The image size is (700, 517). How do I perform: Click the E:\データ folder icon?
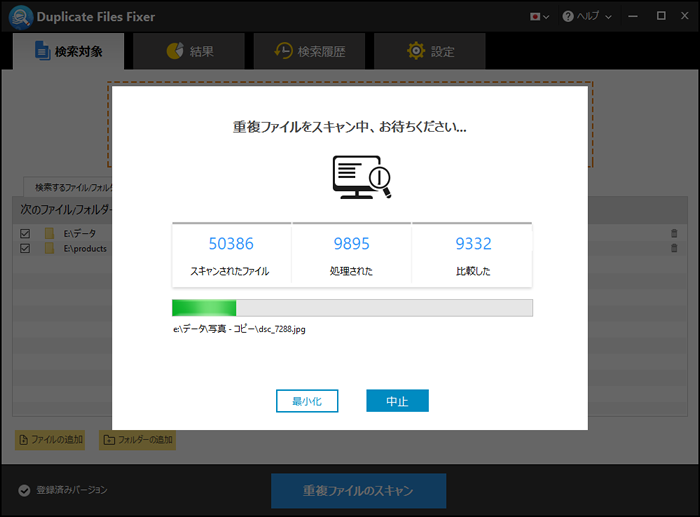click(x=49, y=233)
